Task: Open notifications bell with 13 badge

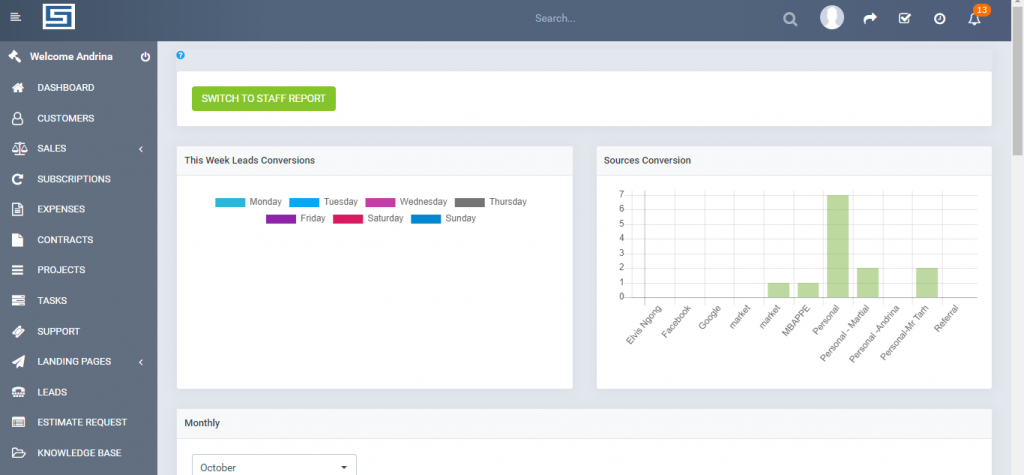Action: pyautogui.click(x=974, y=19)
